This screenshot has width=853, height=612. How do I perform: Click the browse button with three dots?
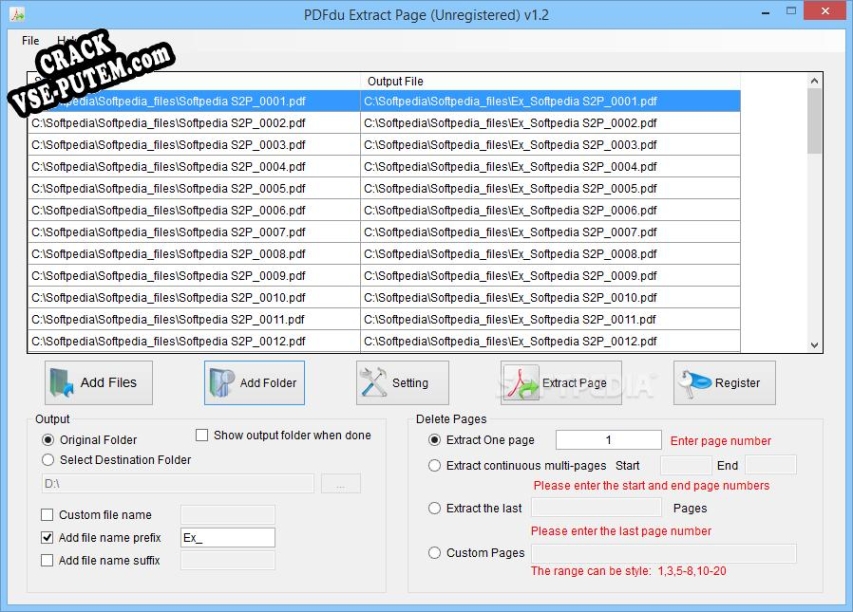coord(341,483)
